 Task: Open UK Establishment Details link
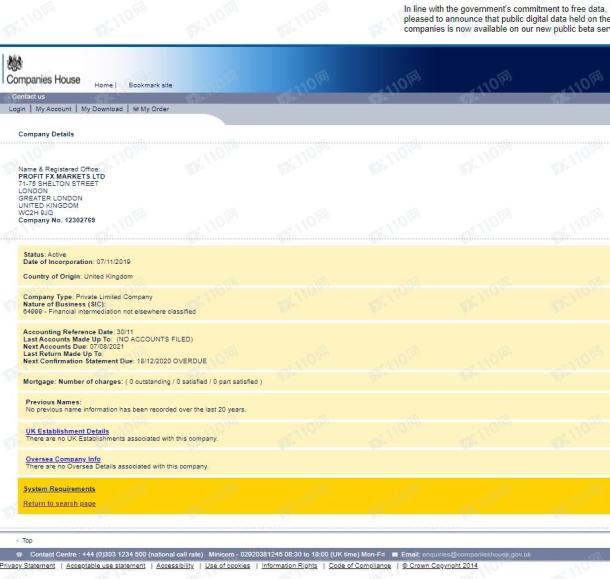tap(67, 431)
